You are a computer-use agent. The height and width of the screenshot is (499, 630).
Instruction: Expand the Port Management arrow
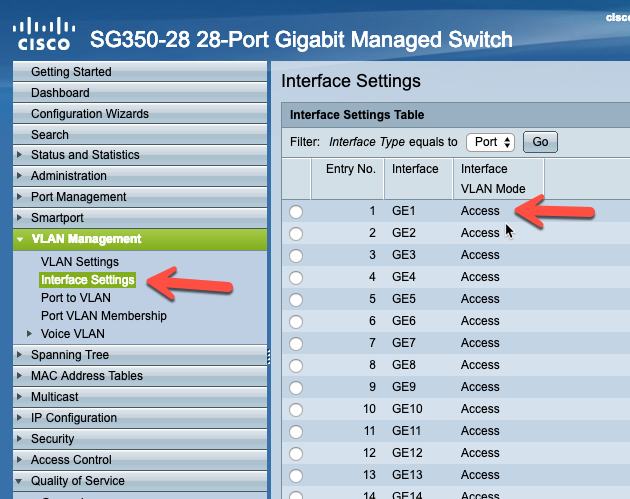tap(19, 196)
